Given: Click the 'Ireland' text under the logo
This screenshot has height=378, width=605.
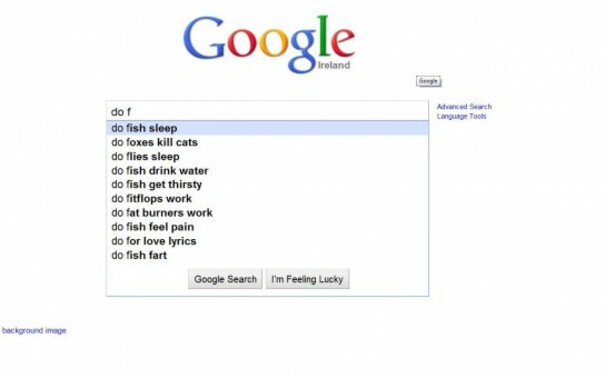Looking at the screenshot, I should (334, 65).
